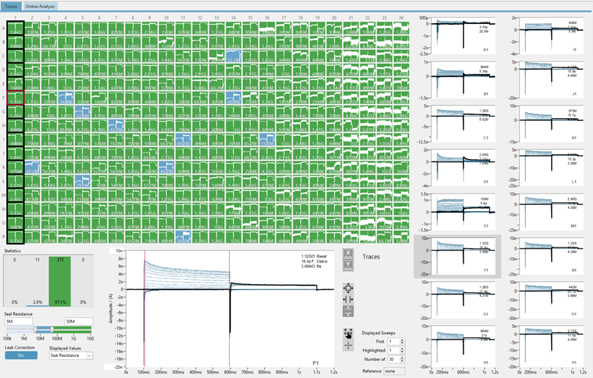Toggle the X axis Auto scale button

click(348, 253)
